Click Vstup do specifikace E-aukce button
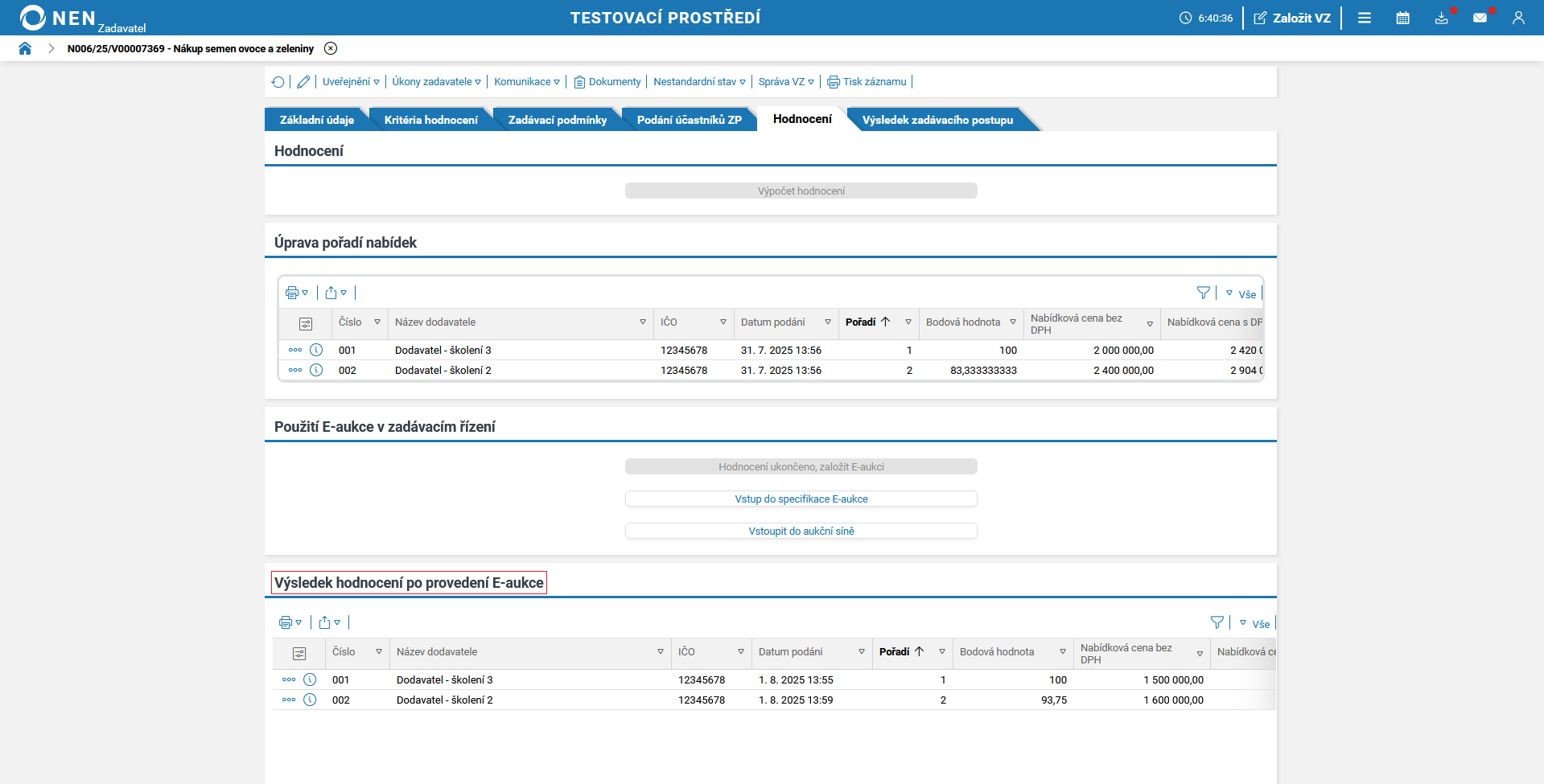Image resolution: width=1544 pixels, height=784 pixels. [x=801, y=499]
